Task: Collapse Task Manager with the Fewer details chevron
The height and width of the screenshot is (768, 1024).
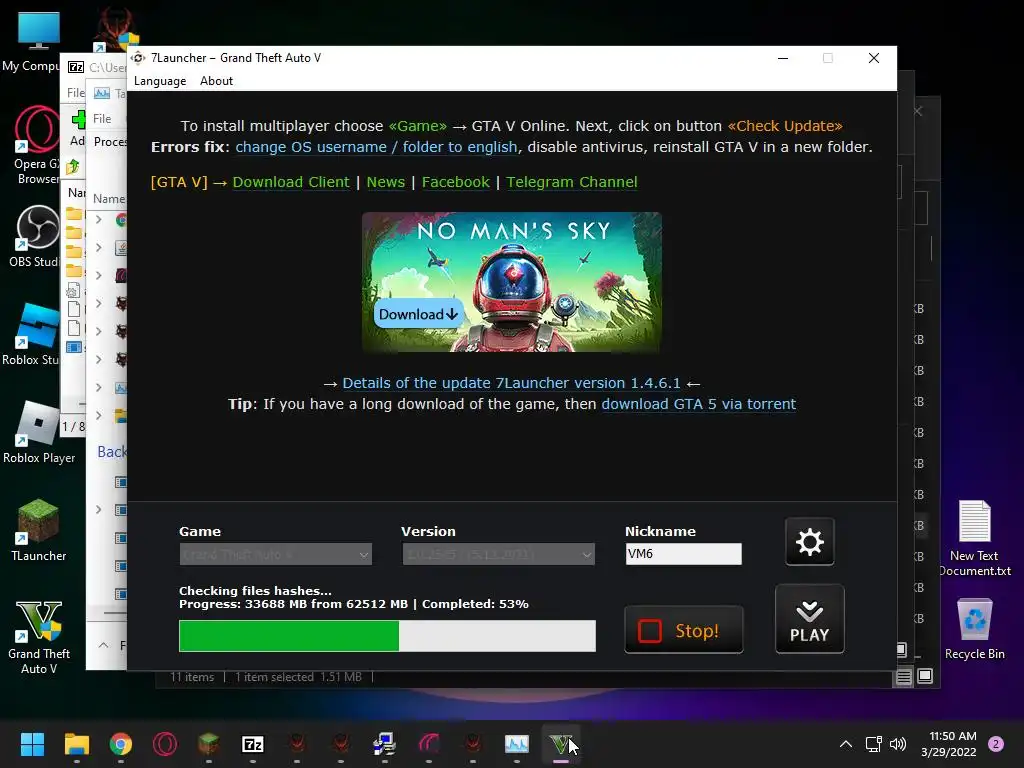Action: point(103,645)
